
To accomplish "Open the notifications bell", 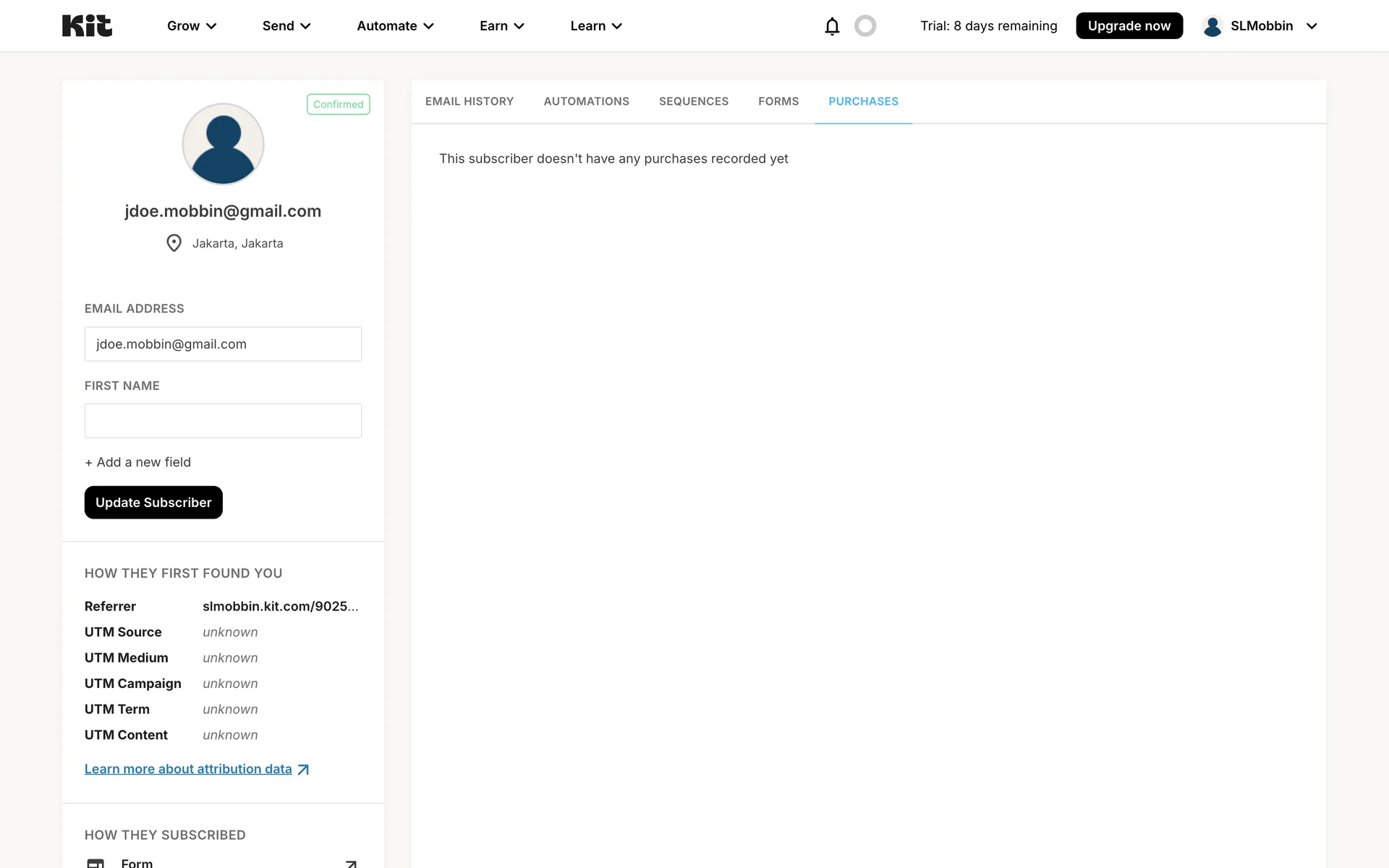I will coord(832,26).
